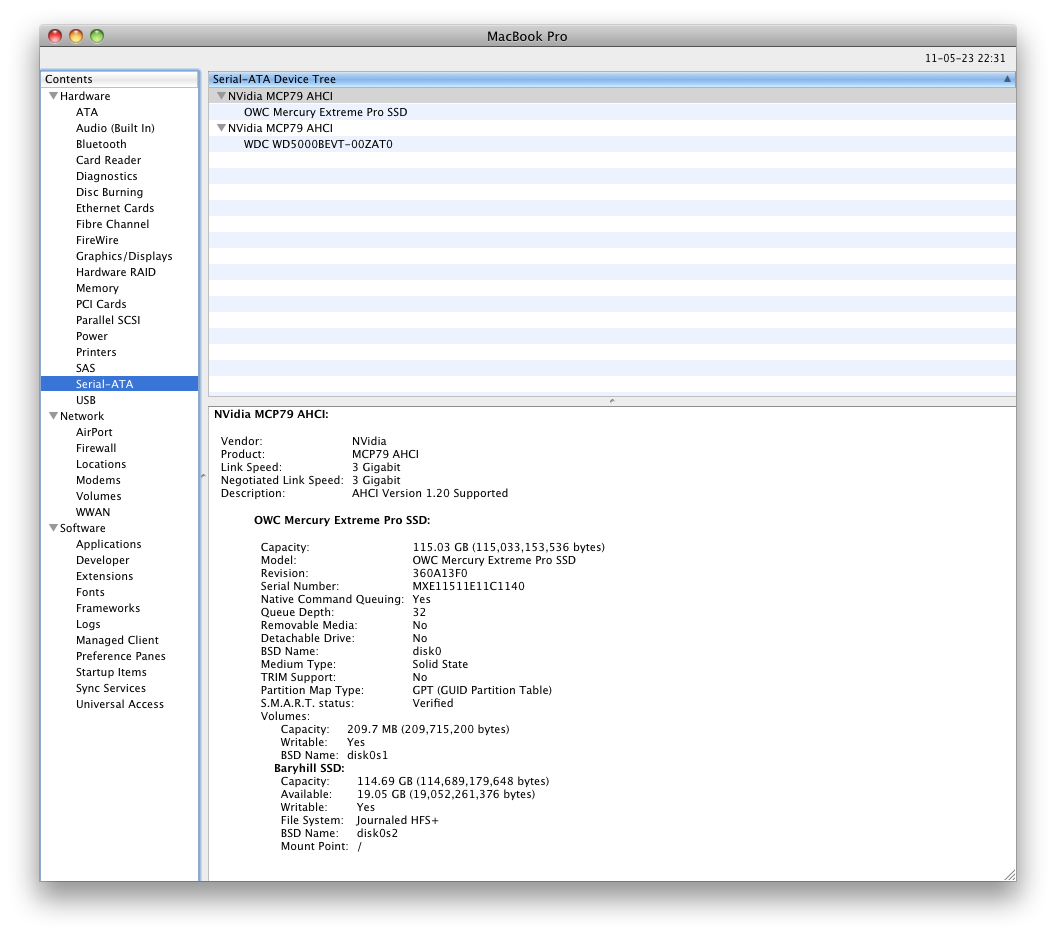Click the 11-05-23 22:31 timestamp
Screen dimensions: 1056x936
pos(964,59)
